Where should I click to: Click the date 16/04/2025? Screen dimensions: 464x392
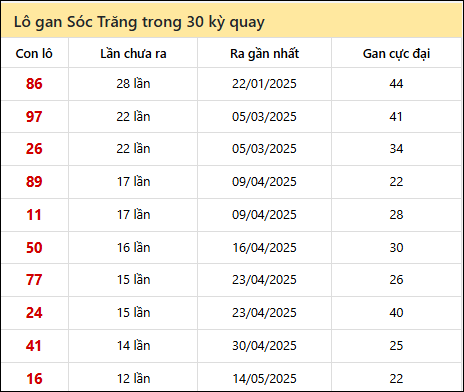(x=264, y=248)
